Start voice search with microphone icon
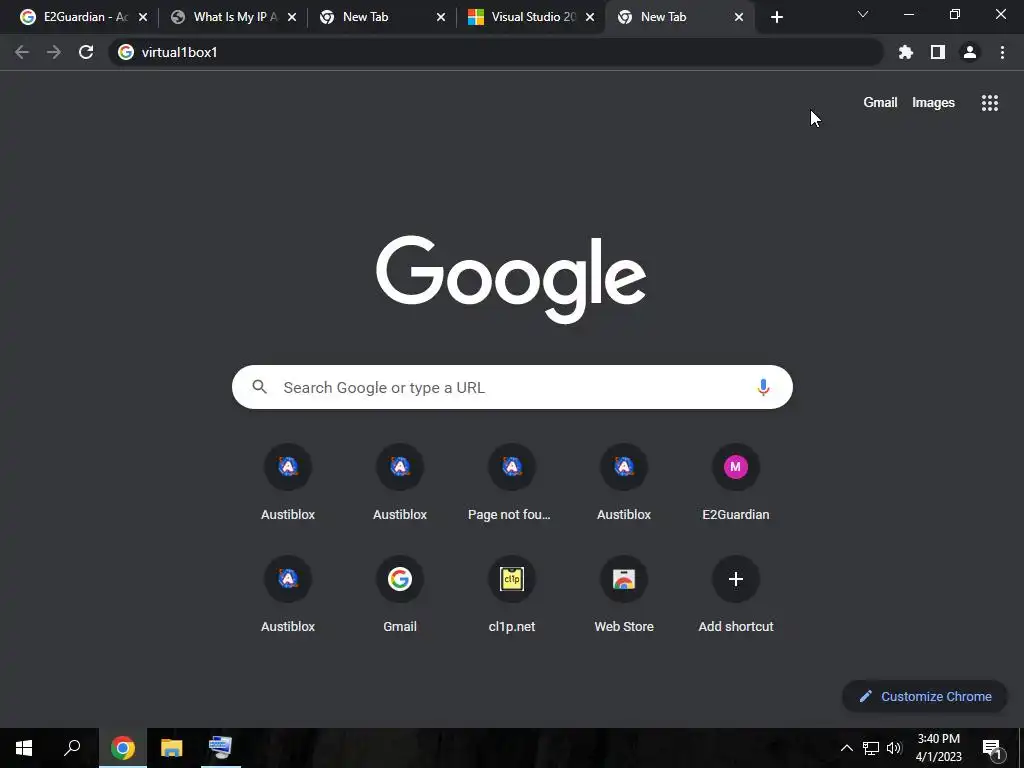 [x=763, y=387]
